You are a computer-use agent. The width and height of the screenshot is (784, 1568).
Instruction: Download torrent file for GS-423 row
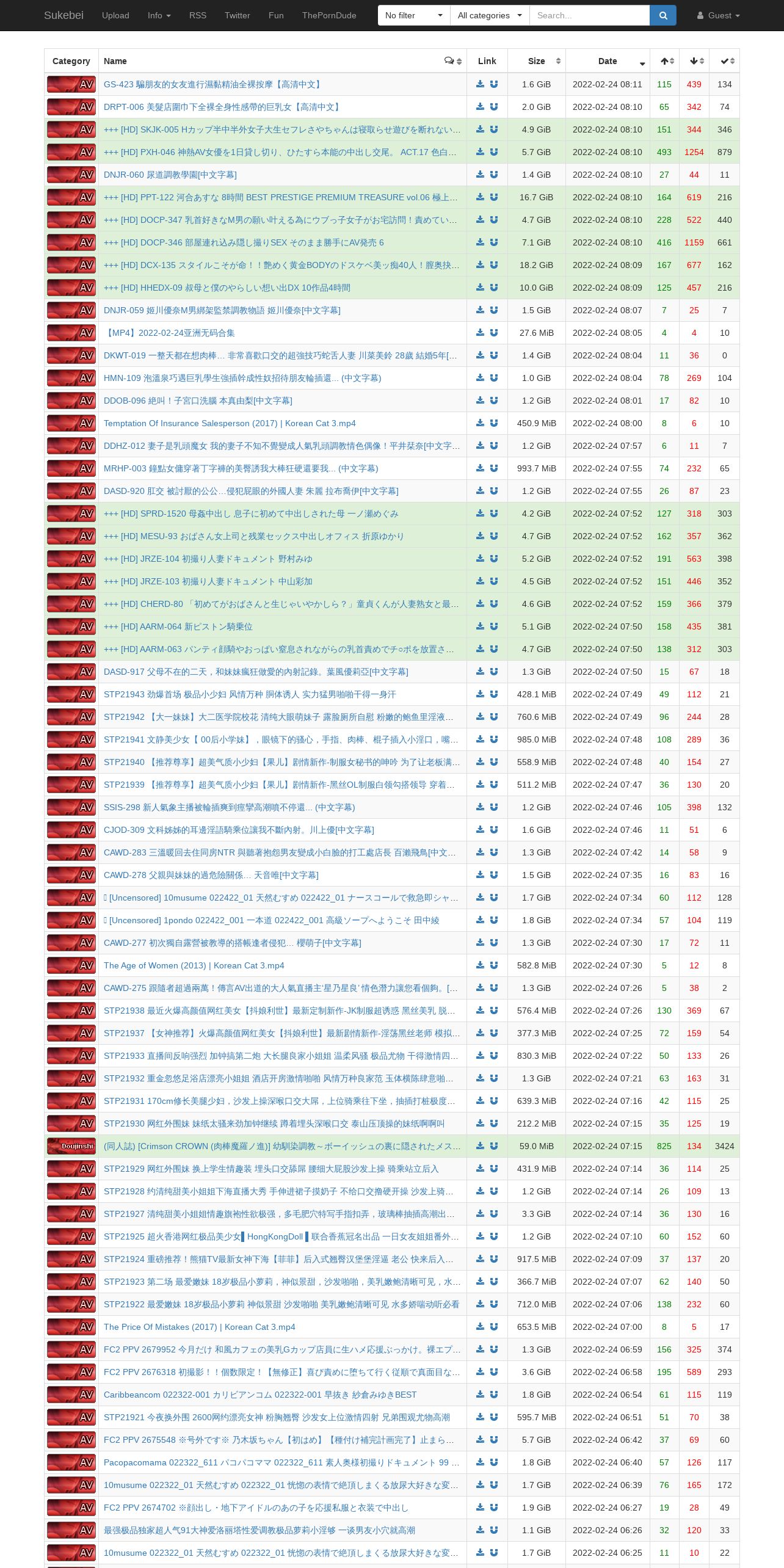point(481,84)
